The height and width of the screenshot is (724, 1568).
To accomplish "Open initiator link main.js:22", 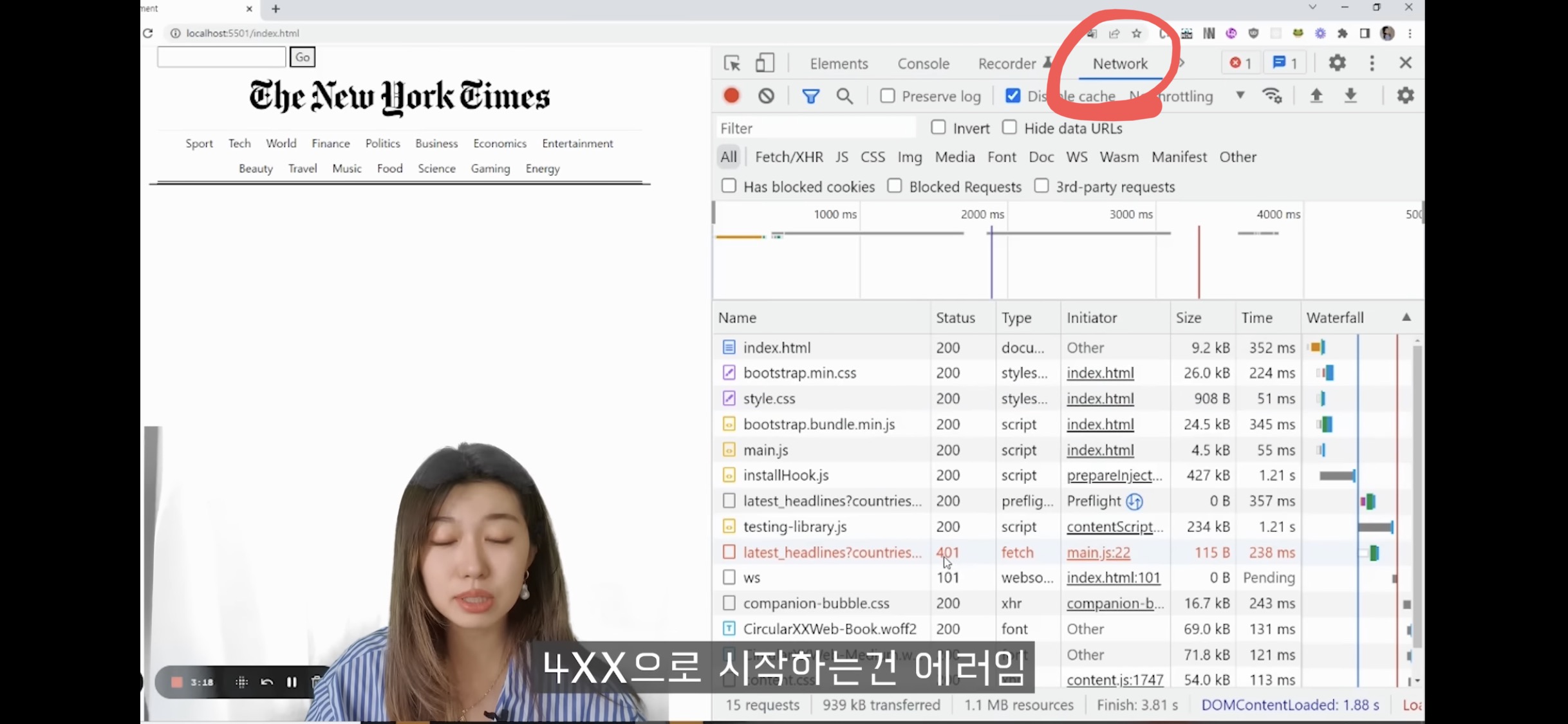I will [x=1098, y=552].
